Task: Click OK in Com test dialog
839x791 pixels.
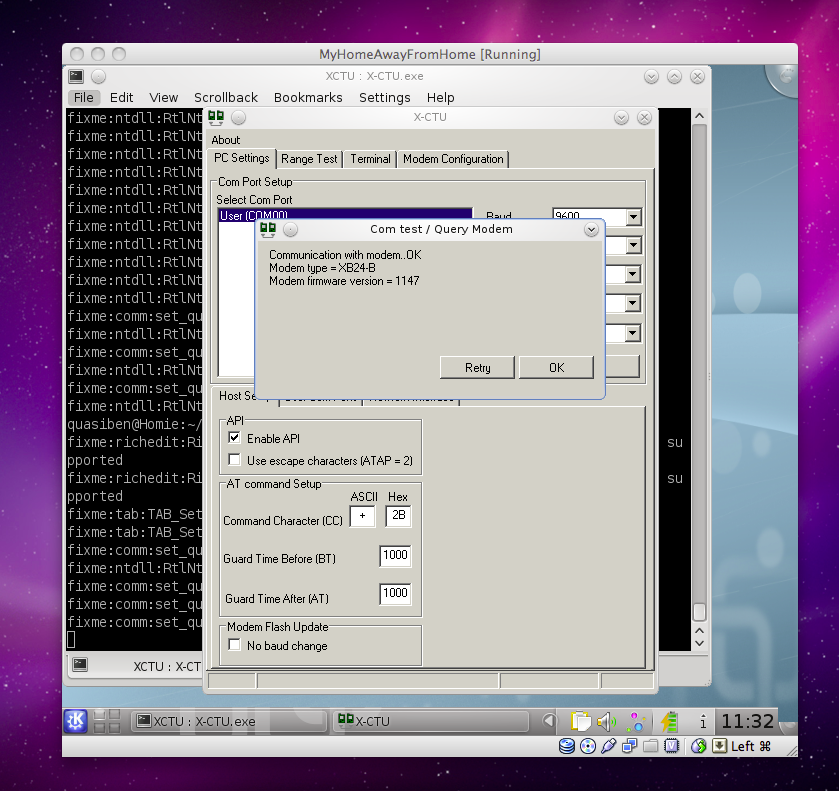Action: (x=556, y=368)
